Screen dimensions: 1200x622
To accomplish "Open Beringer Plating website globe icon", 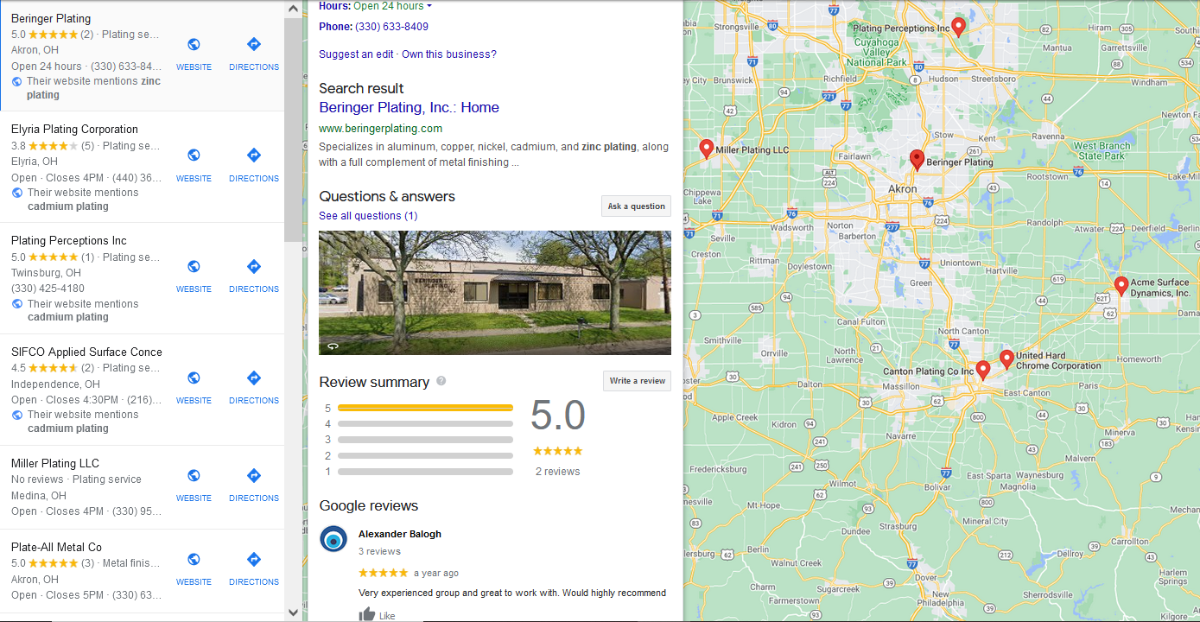I will (x=194, y=45).
